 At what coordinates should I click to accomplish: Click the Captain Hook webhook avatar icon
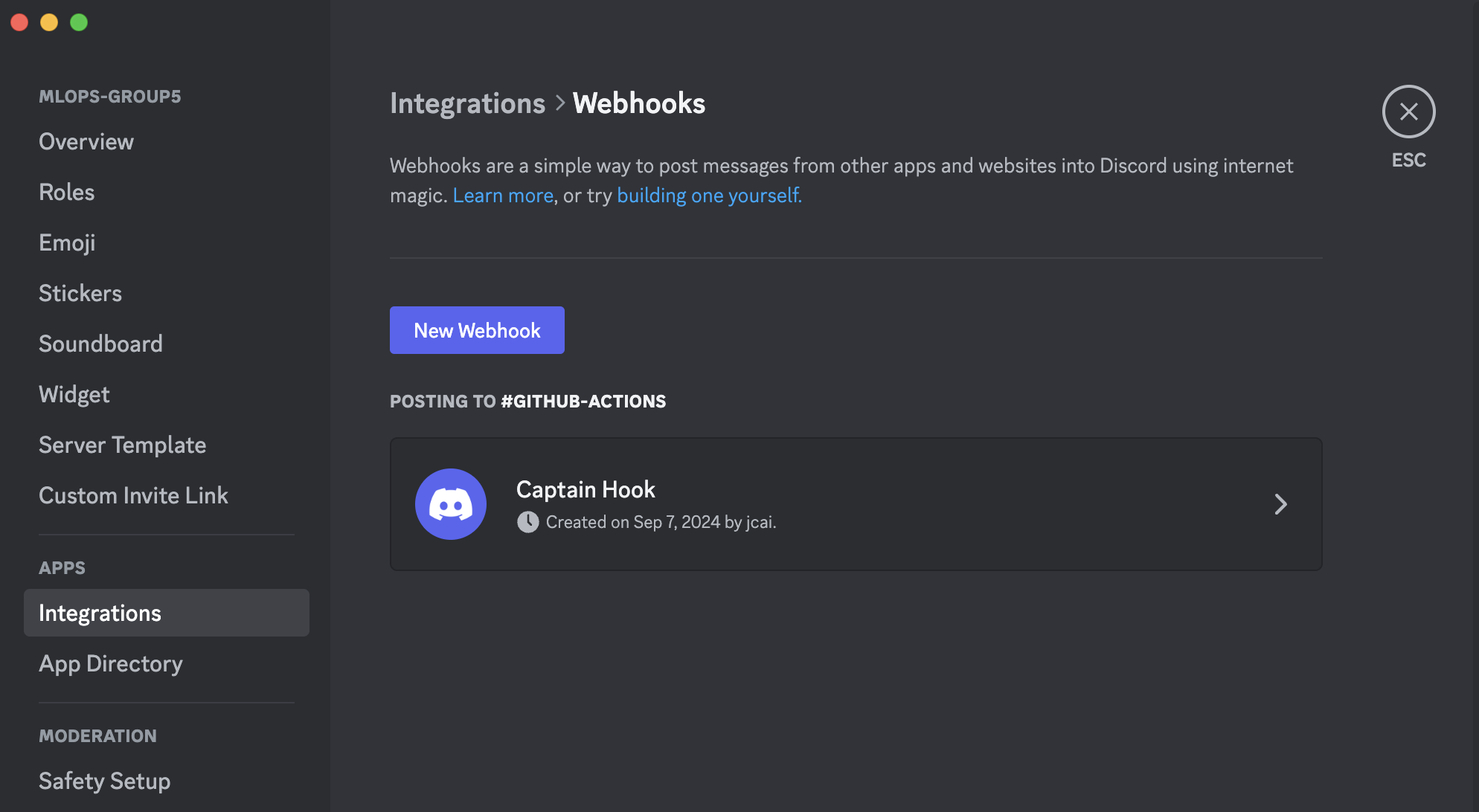(x=451, y=504)
